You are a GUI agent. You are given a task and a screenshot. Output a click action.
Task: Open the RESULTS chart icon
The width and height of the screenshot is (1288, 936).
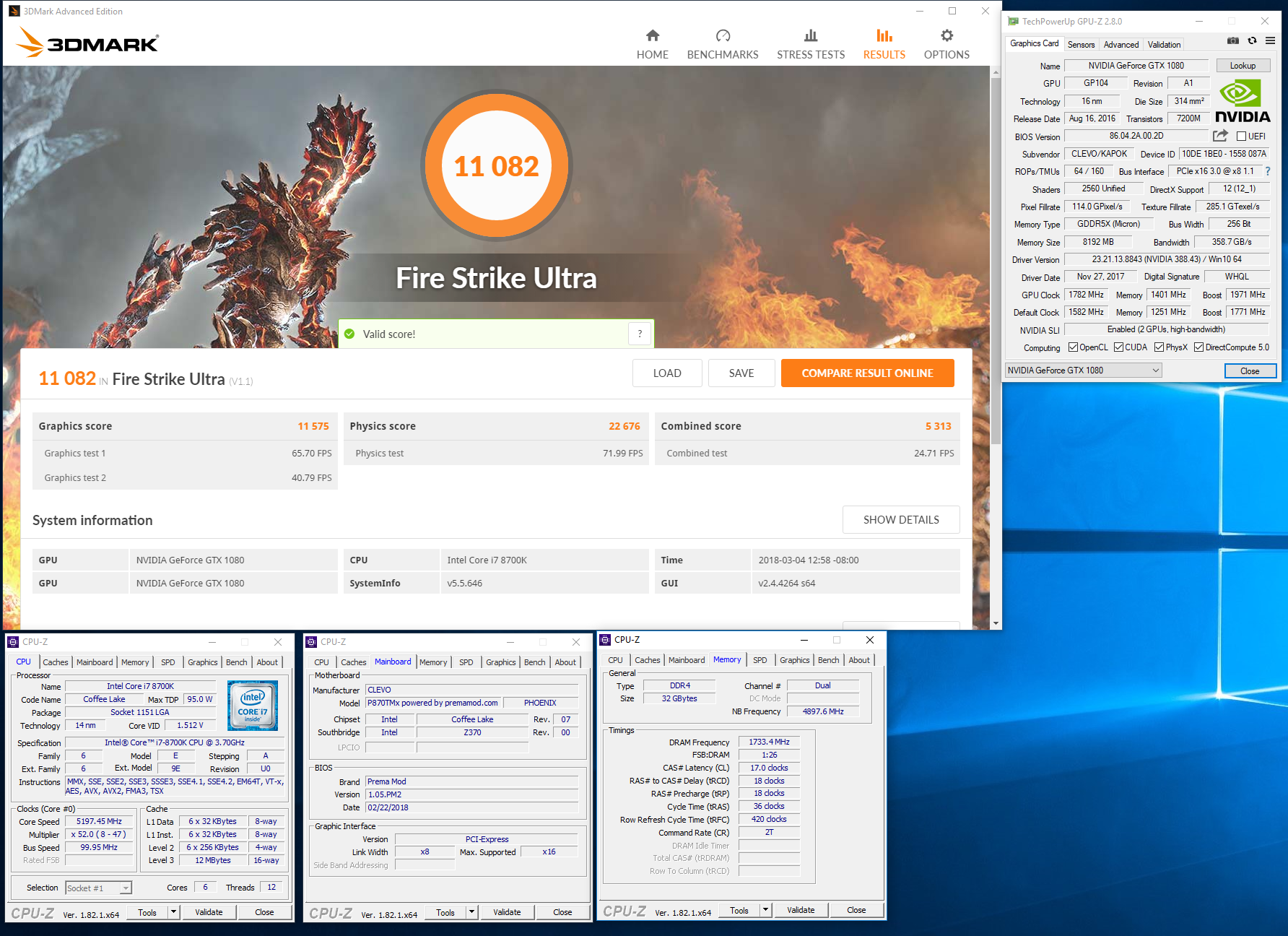pyautogui.click(x=884, y=35)
